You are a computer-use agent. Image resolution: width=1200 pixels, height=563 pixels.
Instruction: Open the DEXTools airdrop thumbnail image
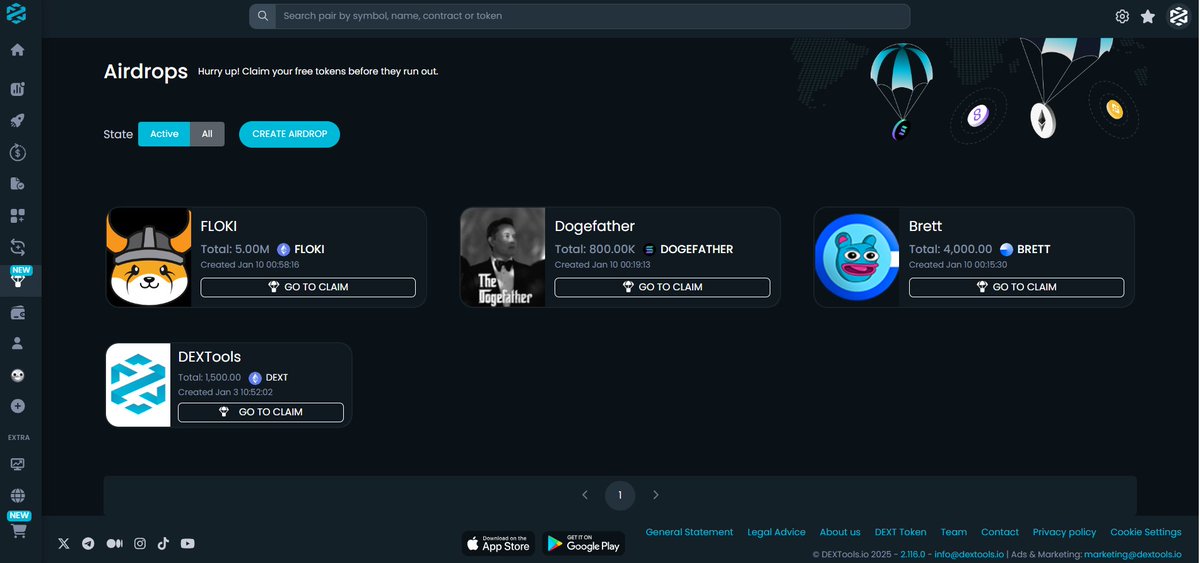point(138,385)
